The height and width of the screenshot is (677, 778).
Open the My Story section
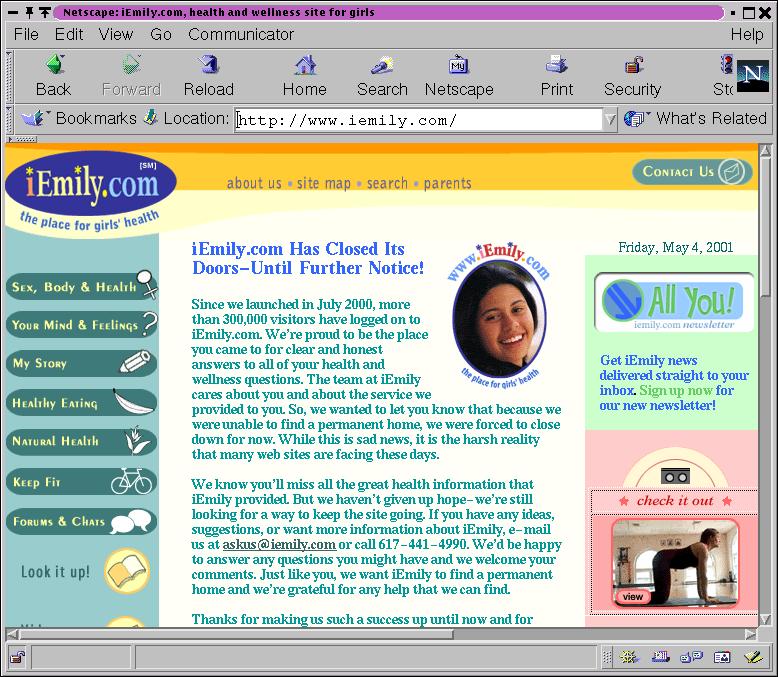pos(82,363)
